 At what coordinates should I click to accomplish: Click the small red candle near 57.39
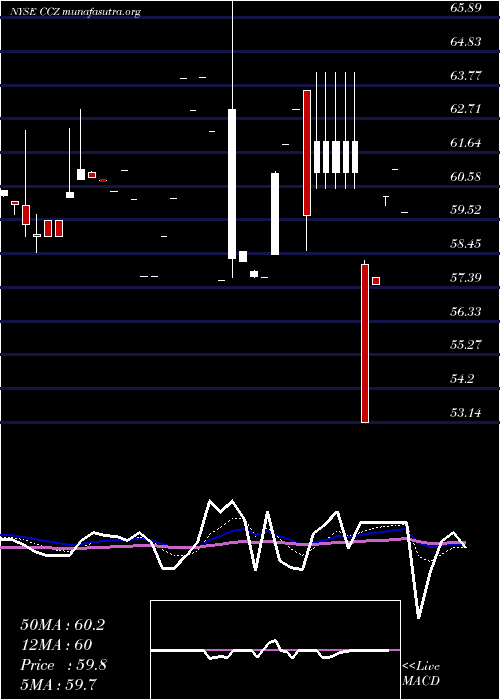(376, 281)
